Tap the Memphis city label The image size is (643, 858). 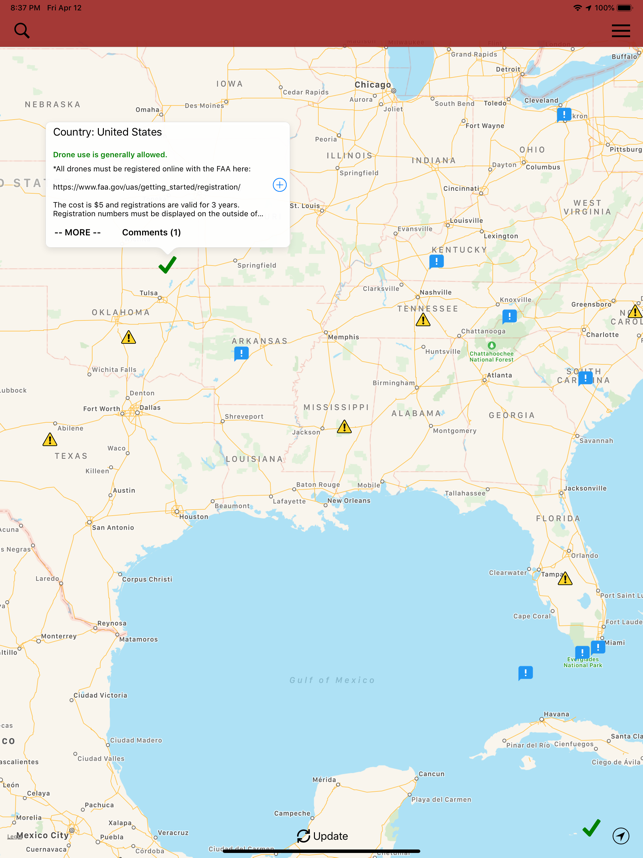pyautogui.click(x=344, y=337)
